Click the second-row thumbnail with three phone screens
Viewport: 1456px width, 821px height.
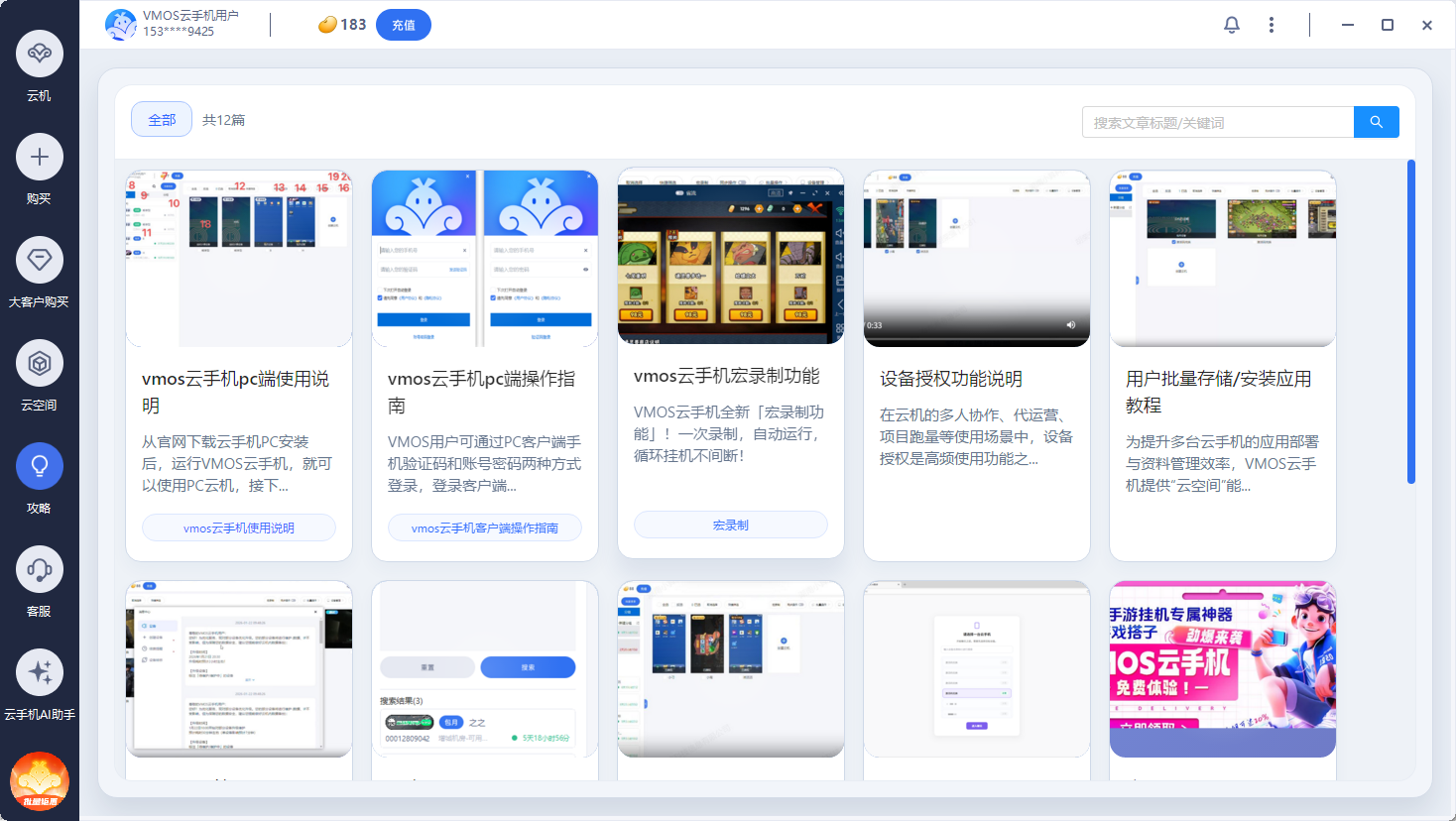tap(731, 668)
